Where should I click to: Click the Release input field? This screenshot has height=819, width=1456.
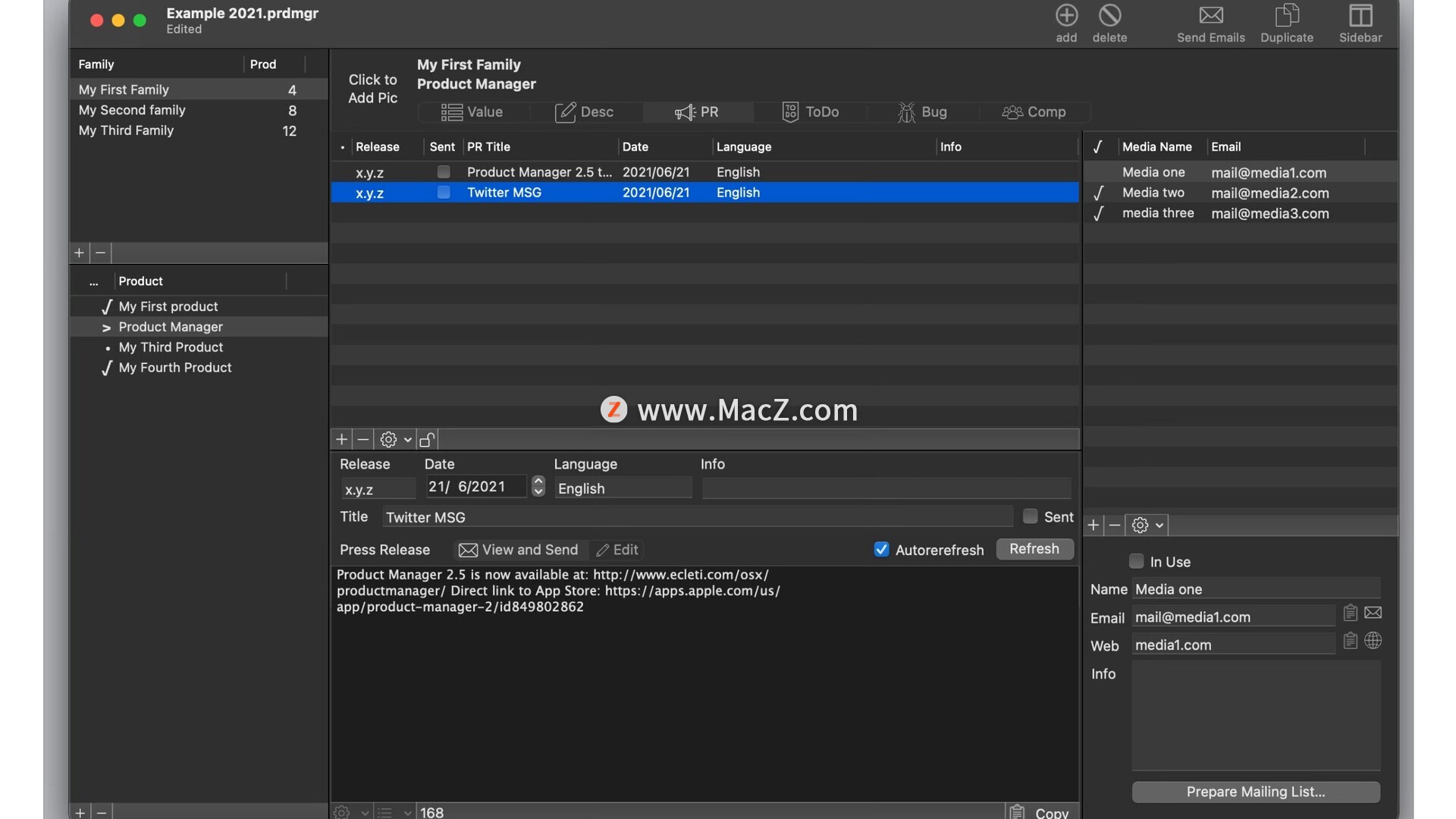point(378,489)
